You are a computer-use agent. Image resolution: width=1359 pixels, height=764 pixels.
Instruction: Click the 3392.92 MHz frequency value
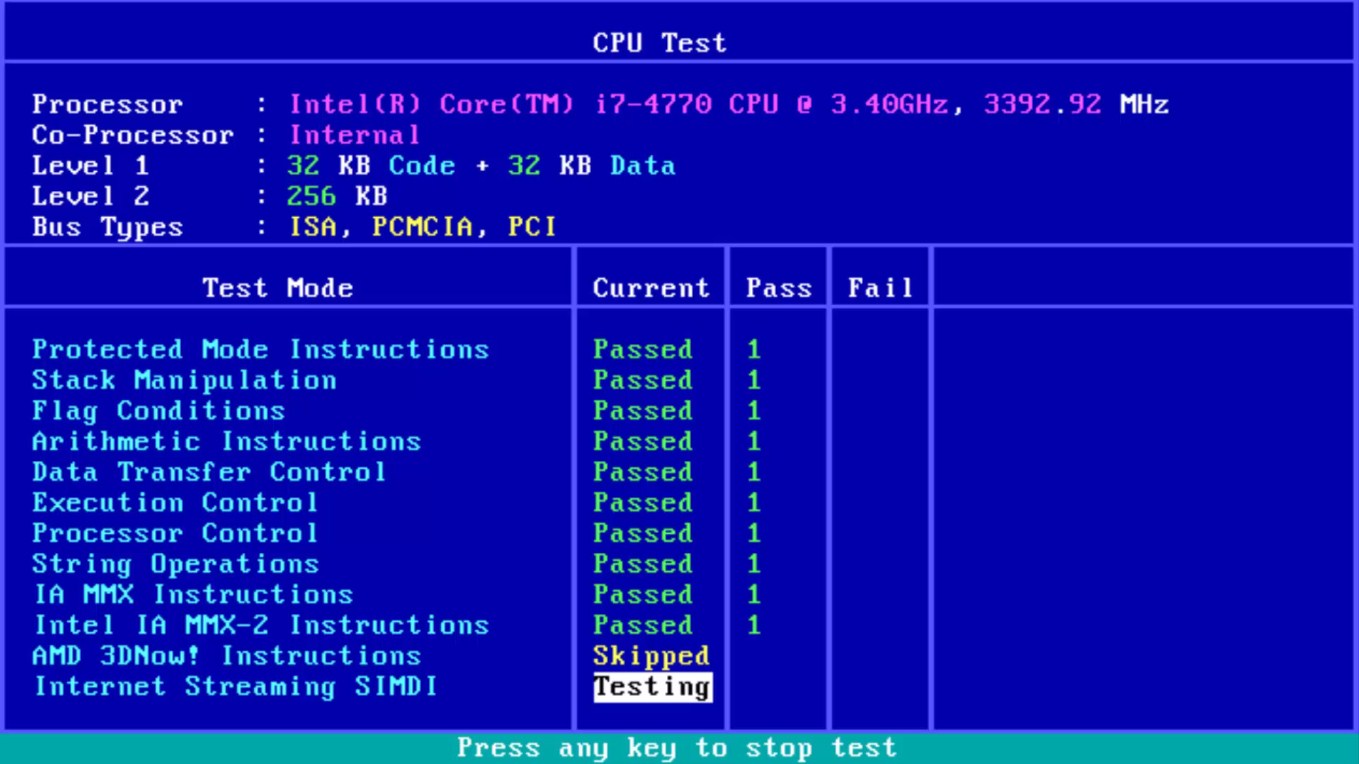coord(1076,104)
